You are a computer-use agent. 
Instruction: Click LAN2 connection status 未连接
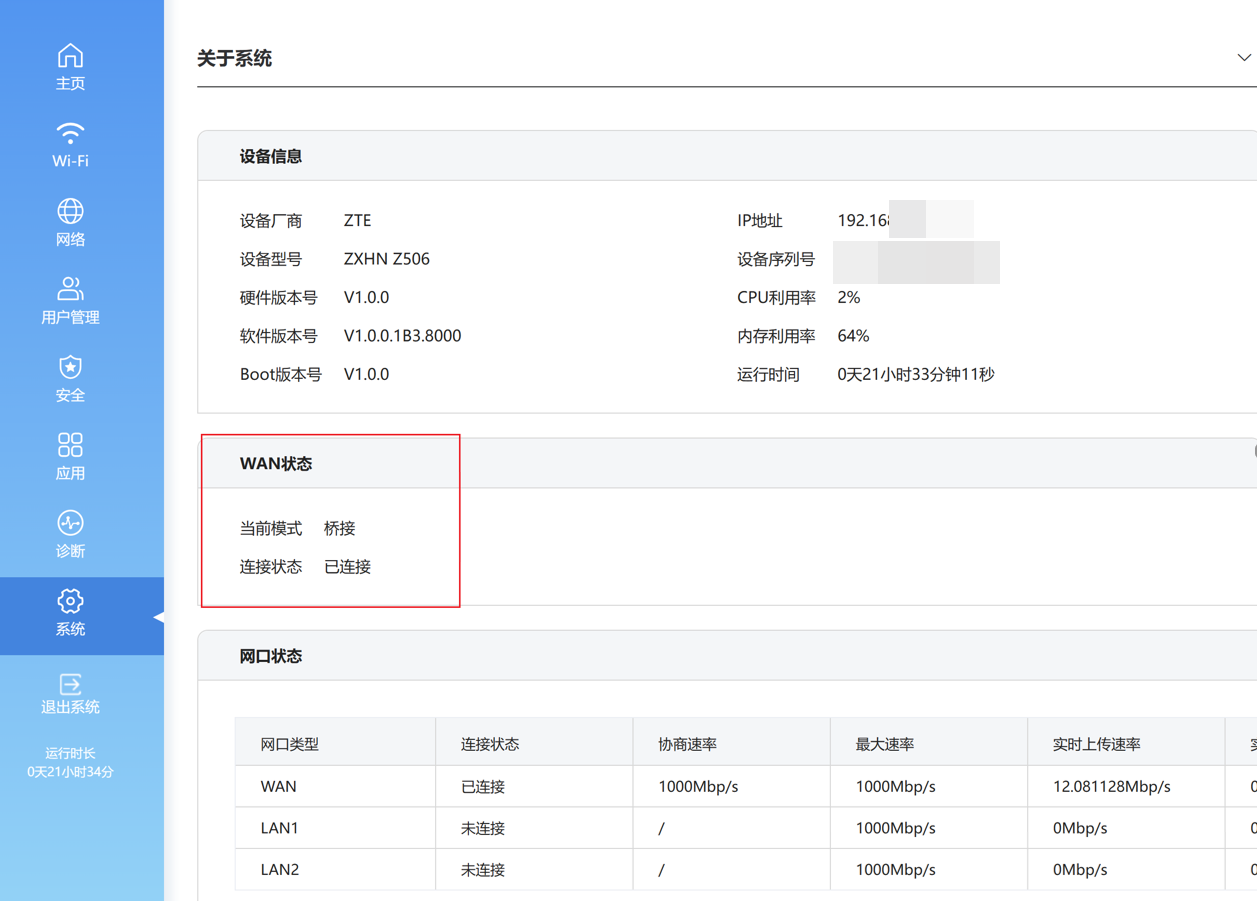[483, 870]
